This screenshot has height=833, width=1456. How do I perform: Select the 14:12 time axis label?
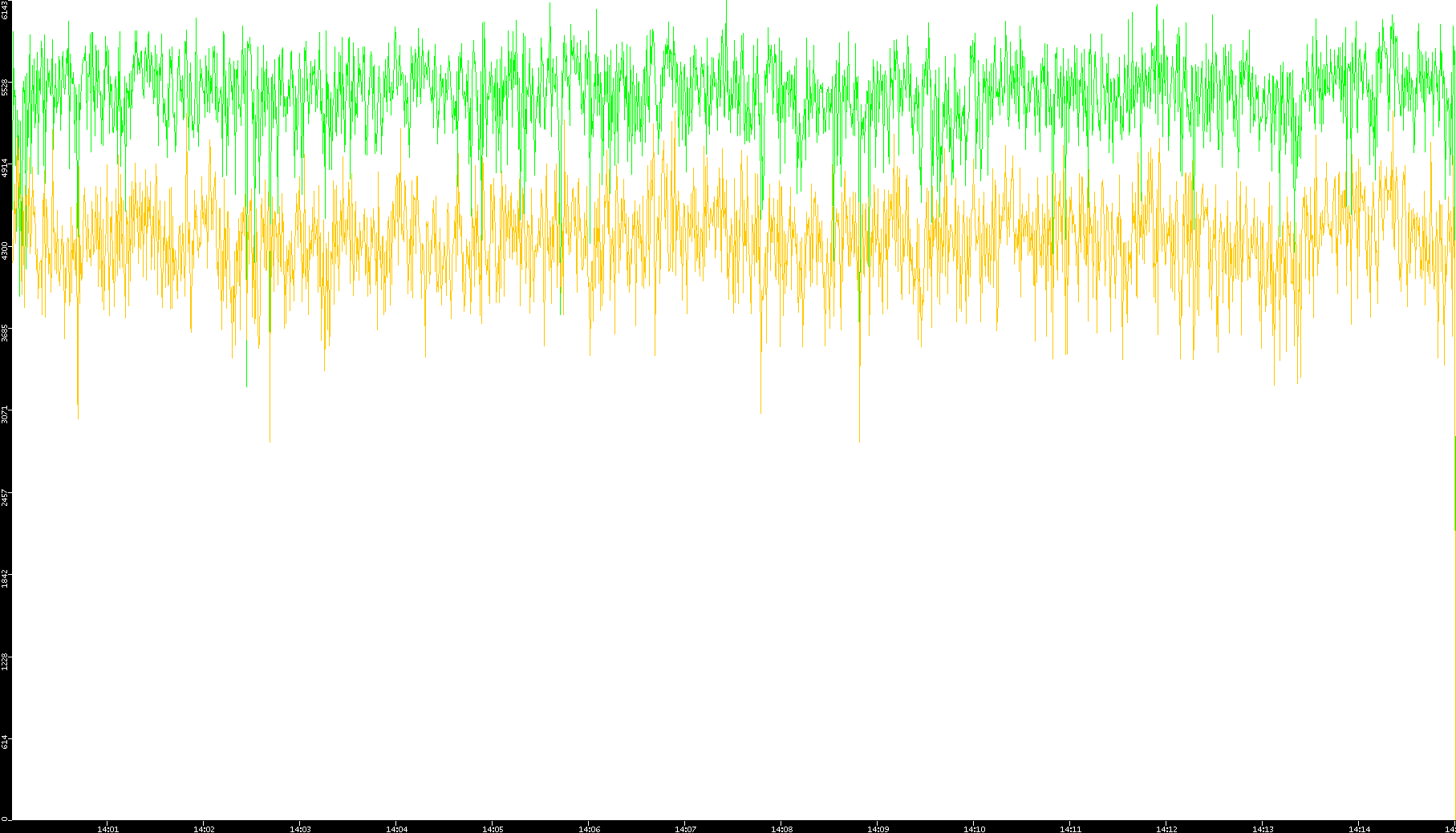(x=1166, y=829)
